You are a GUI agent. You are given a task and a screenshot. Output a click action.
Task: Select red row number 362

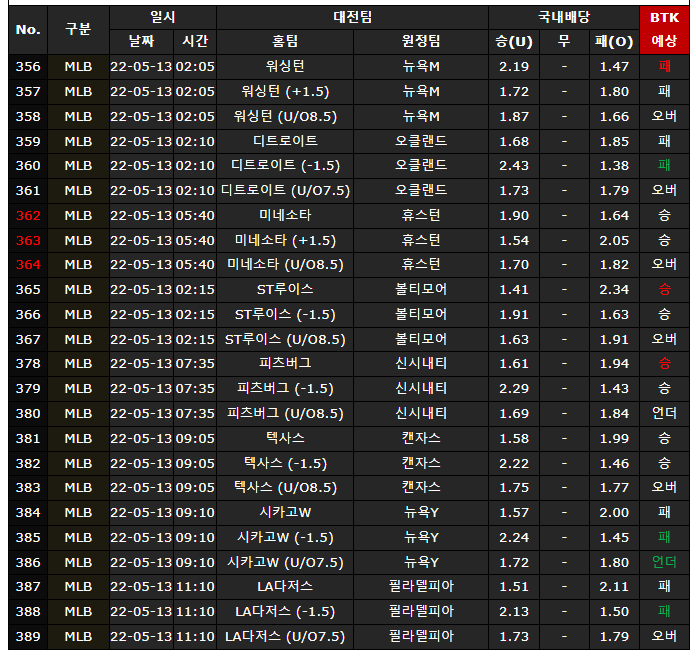[x=28, y=216]
